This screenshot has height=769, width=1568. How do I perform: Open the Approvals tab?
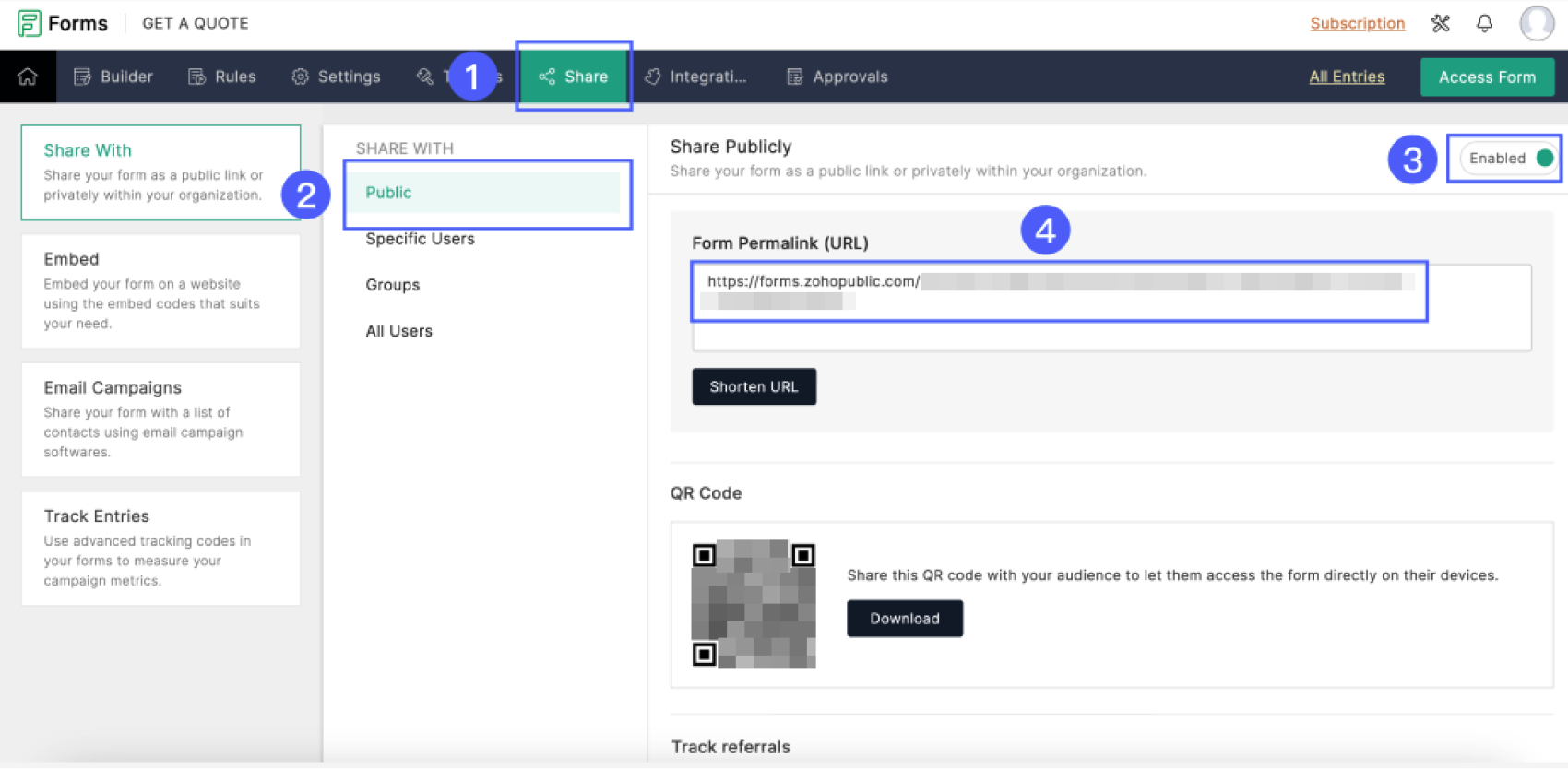(837, 77)
